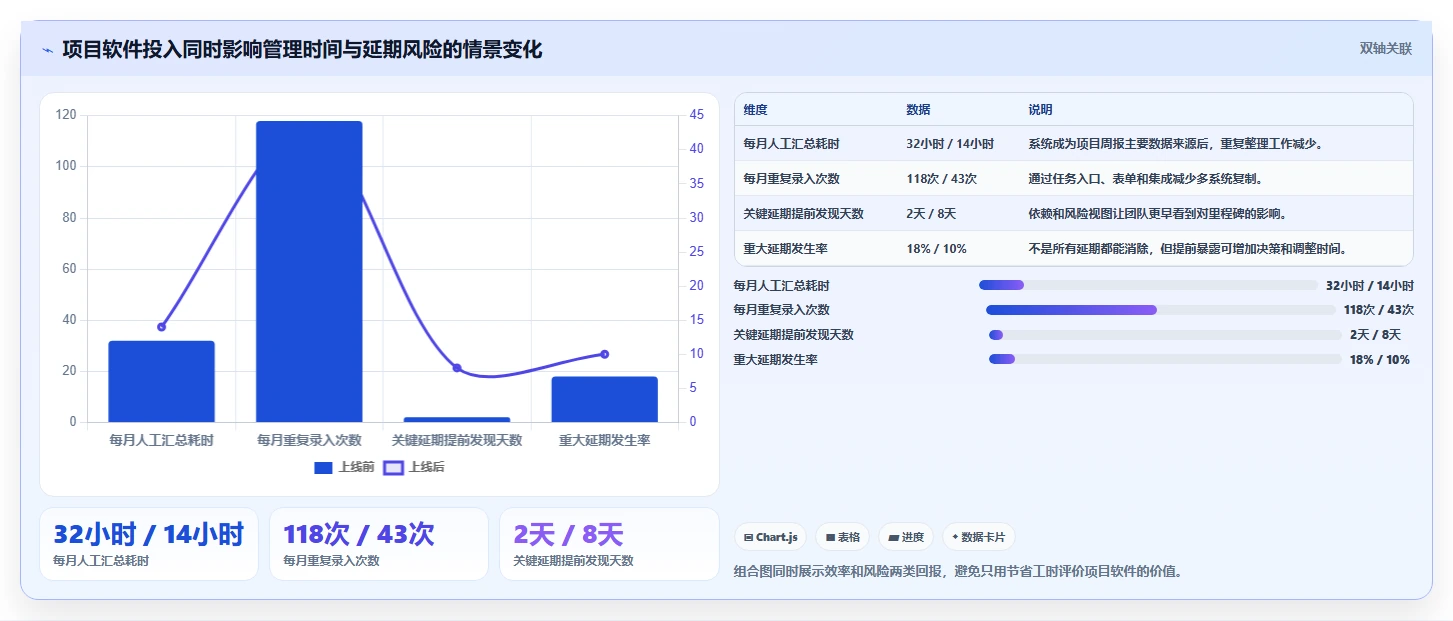Image resolution: width=1453 pixels, height=621 pixels.
Task: Click the description starting 系统成为项目周报
Action: (x=1176, y=144)
